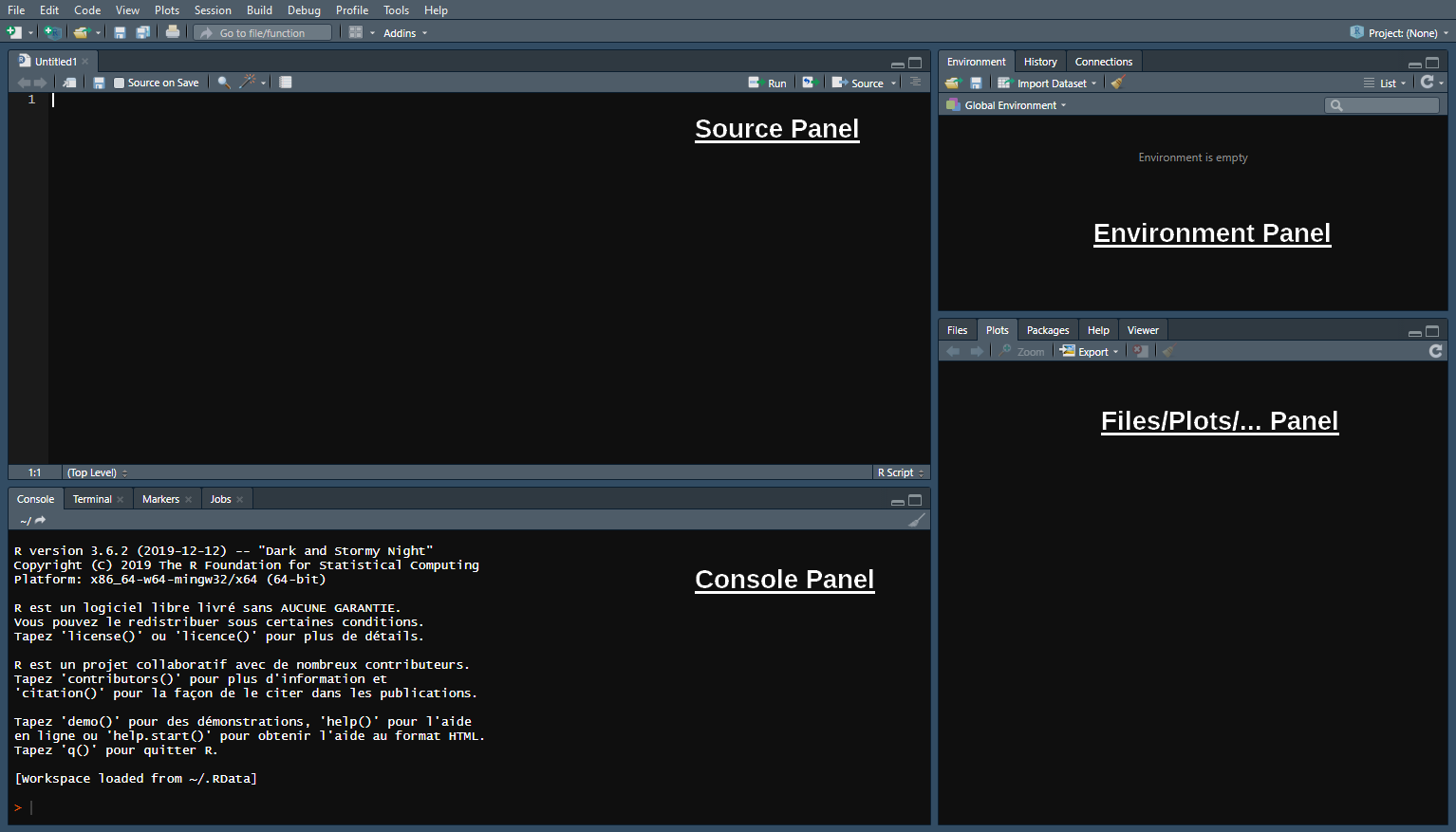
Task: Click the Run button
Action: click(x=769, y=83)
